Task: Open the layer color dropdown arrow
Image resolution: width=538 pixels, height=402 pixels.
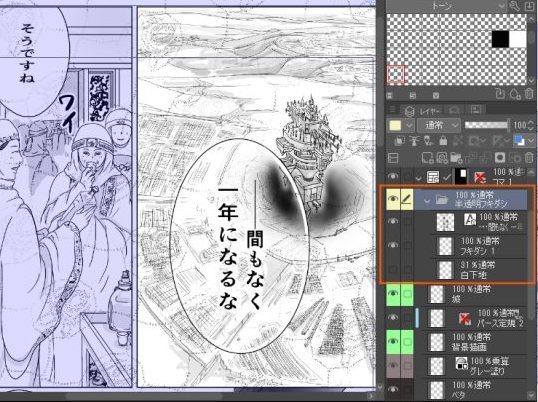Action: click(530, 141)
